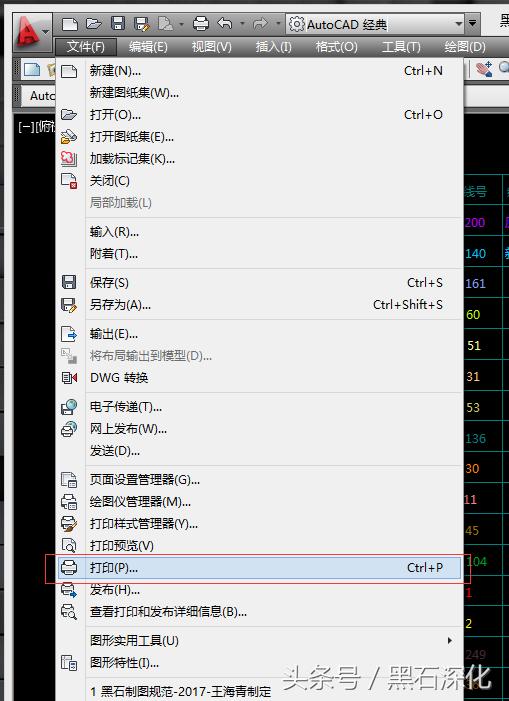Choose 保存(S) menu entry
Screen dimensions: 509x701
click(260, 283)
